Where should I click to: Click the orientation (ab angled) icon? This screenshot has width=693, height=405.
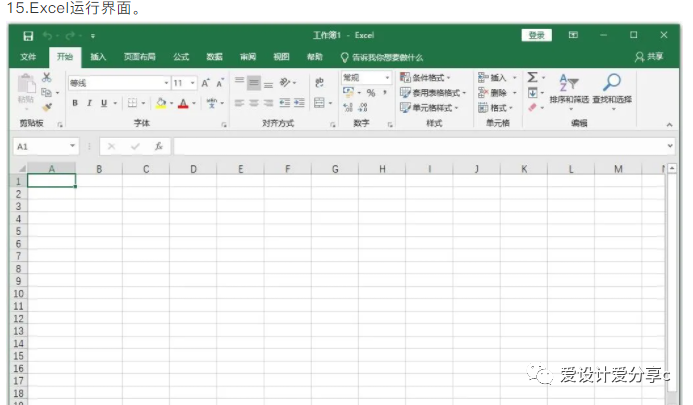[x=285, y=82]
